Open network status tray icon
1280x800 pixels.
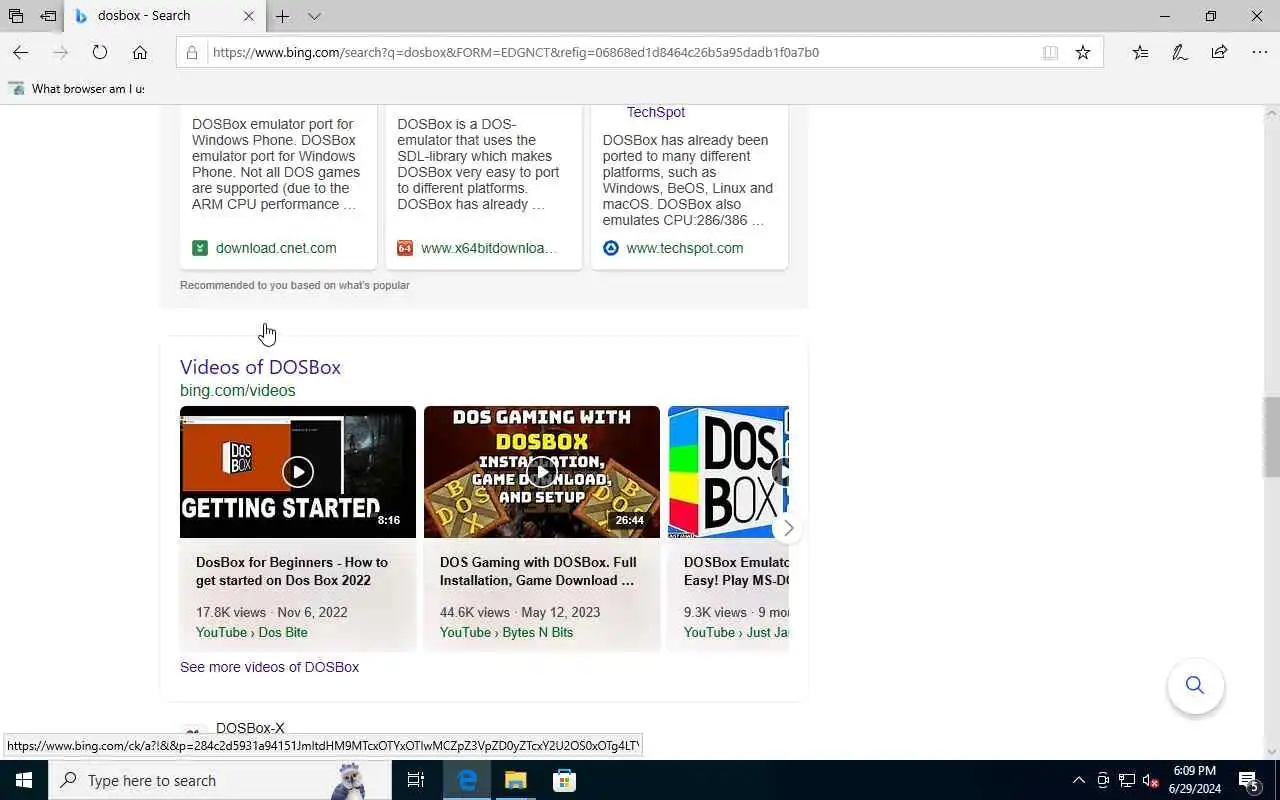[x=1127, y=780]
